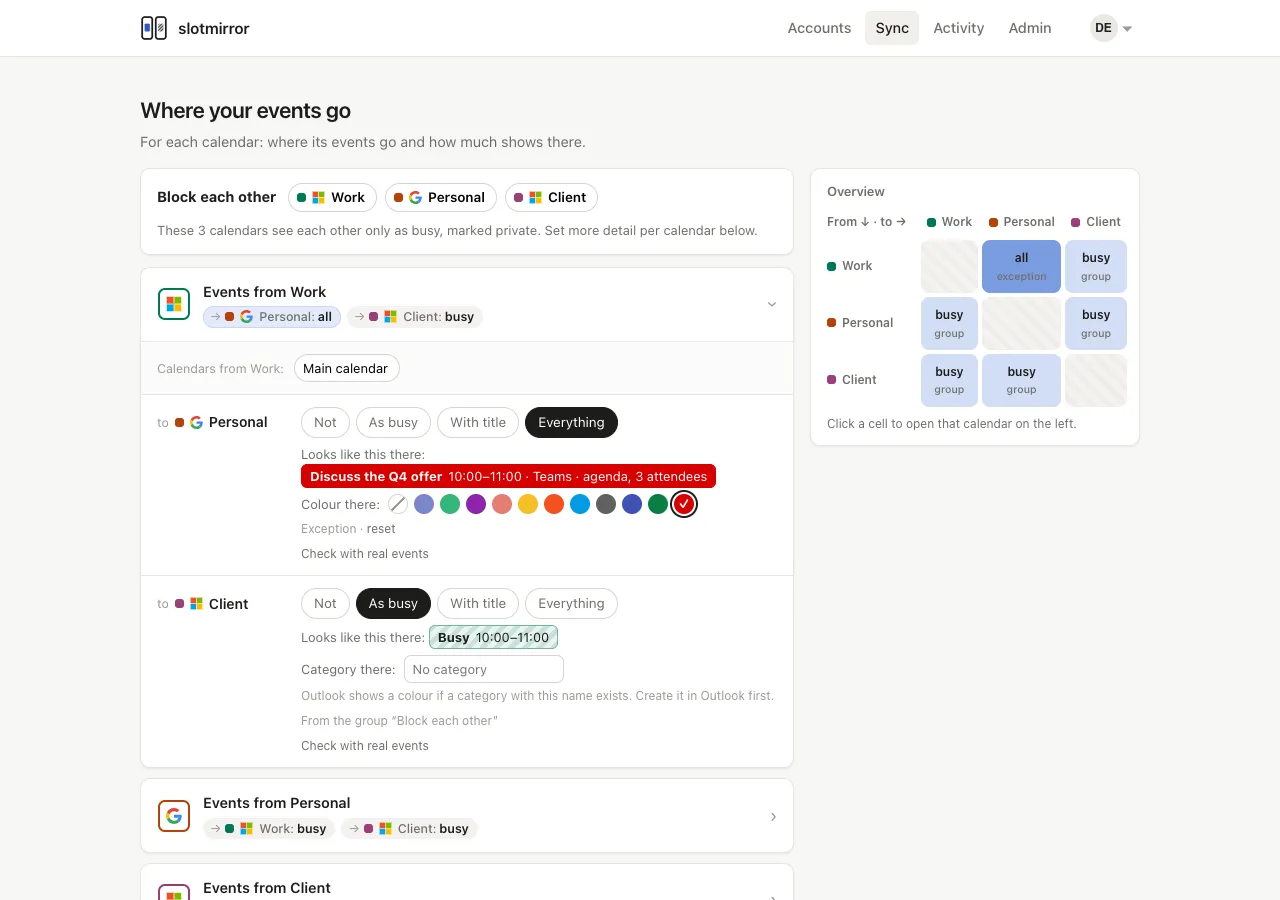The height and width of the screenshot is (900, 1280).
Task: Toggle the Main calendar chip
Action: click(346, 368)
